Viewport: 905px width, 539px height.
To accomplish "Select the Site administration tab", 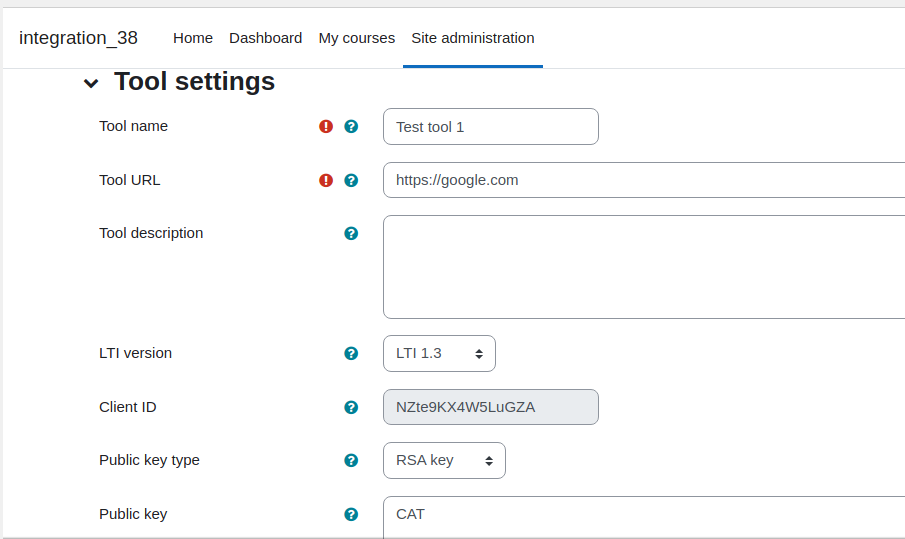I will tap(473, 38).
